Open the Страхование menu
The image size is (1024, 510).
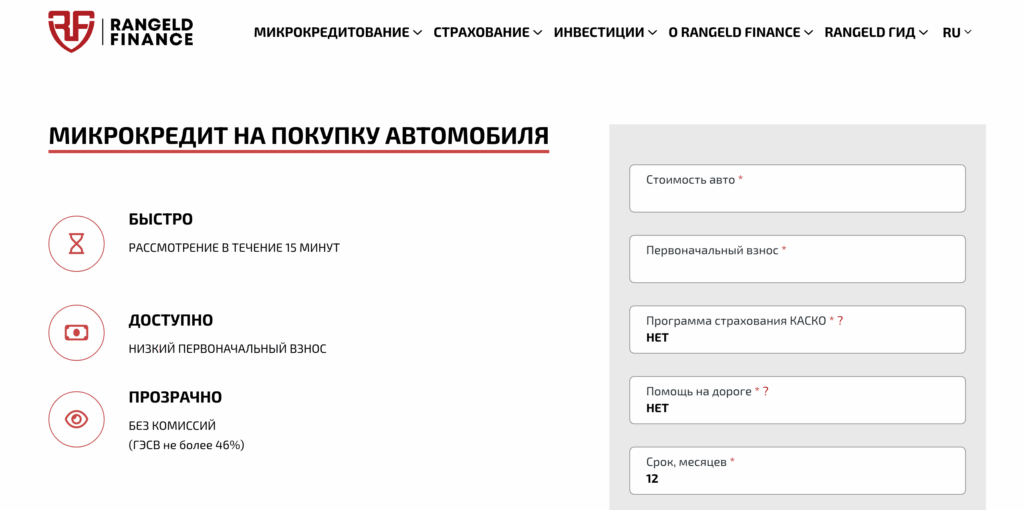487,32
